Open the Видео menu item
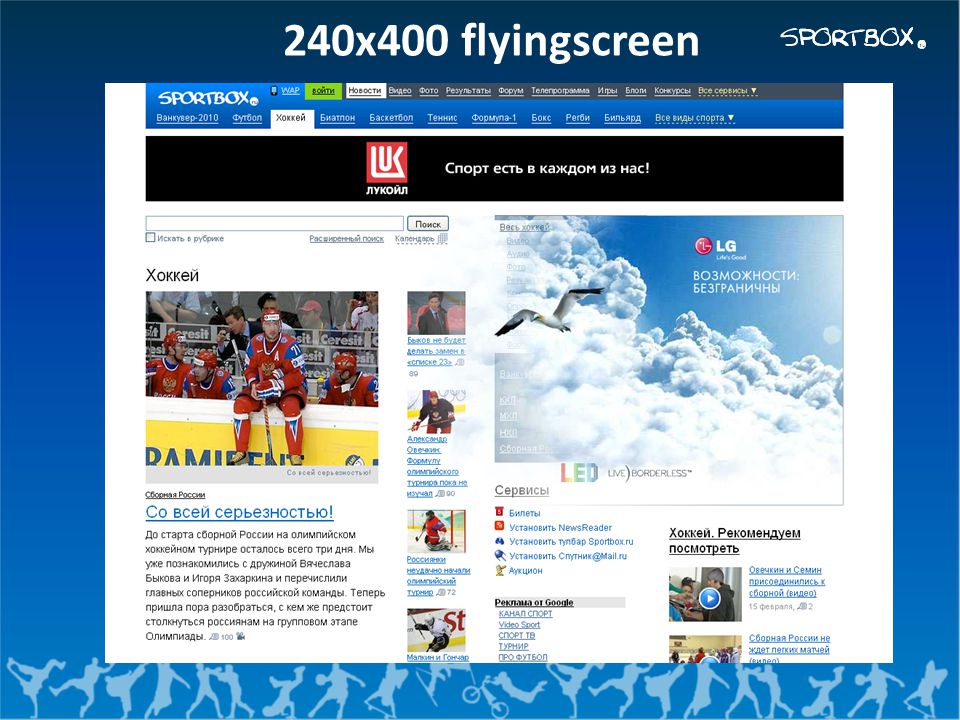 400,91
